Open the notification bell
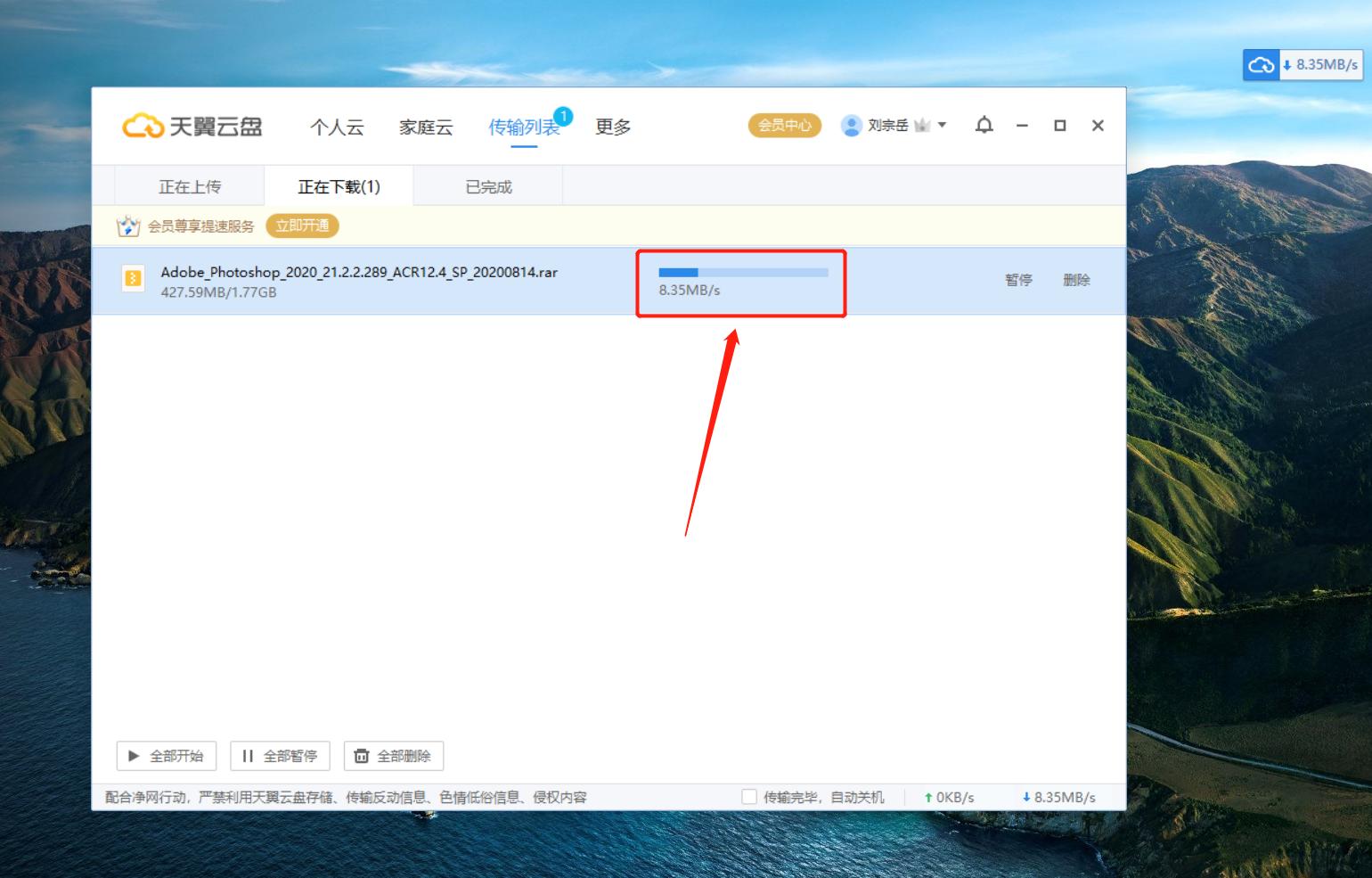 click(984, 125)
